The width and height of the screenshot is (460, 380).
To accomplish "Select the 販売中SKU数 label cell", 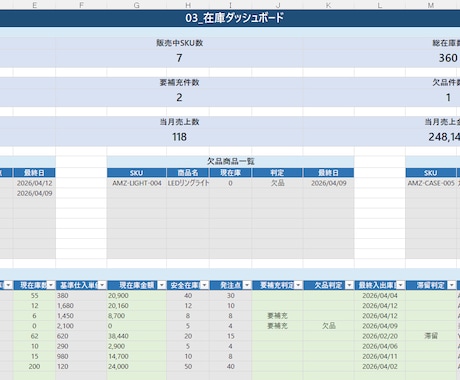I will point(179,43).
